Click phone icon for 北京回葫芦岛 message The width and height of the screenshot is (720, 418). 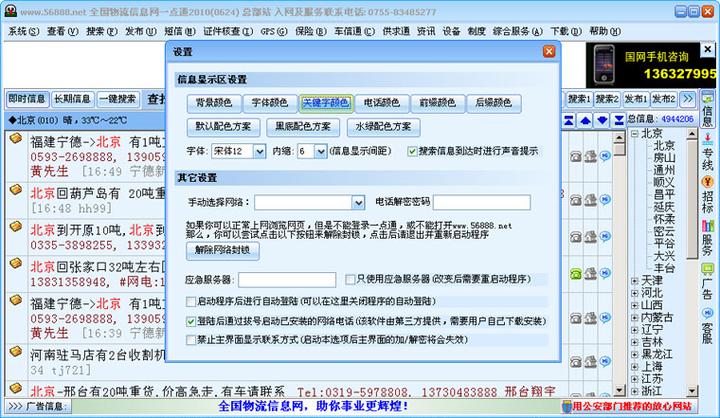pos(575,200)
